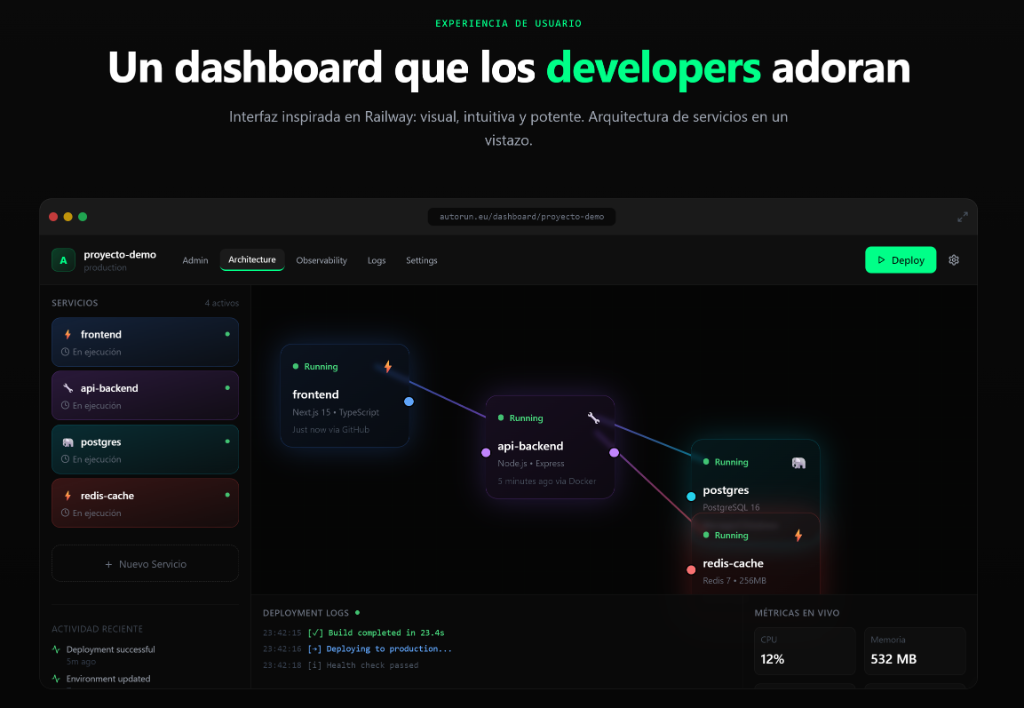The width and height of the screenshot is (1024, 708).
Task: Click the activity icon beside Environment updated
Action: point(56,679)
